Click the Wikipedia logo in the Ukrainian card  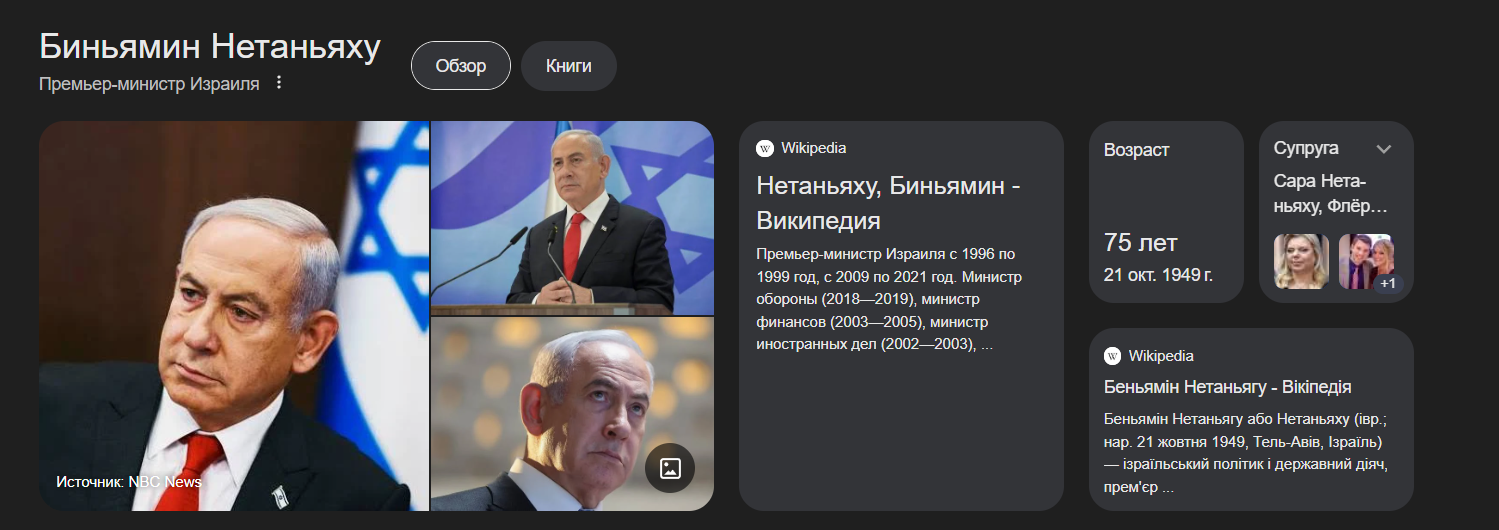[1112, 356]
